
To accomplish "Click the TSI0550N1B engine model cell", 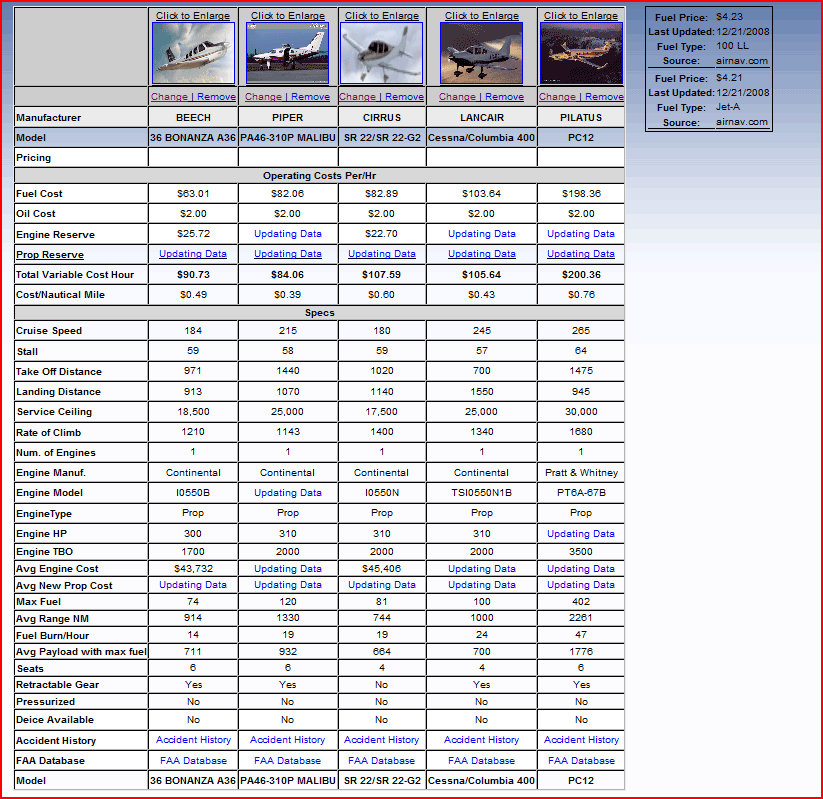I will tap(481, 492).
